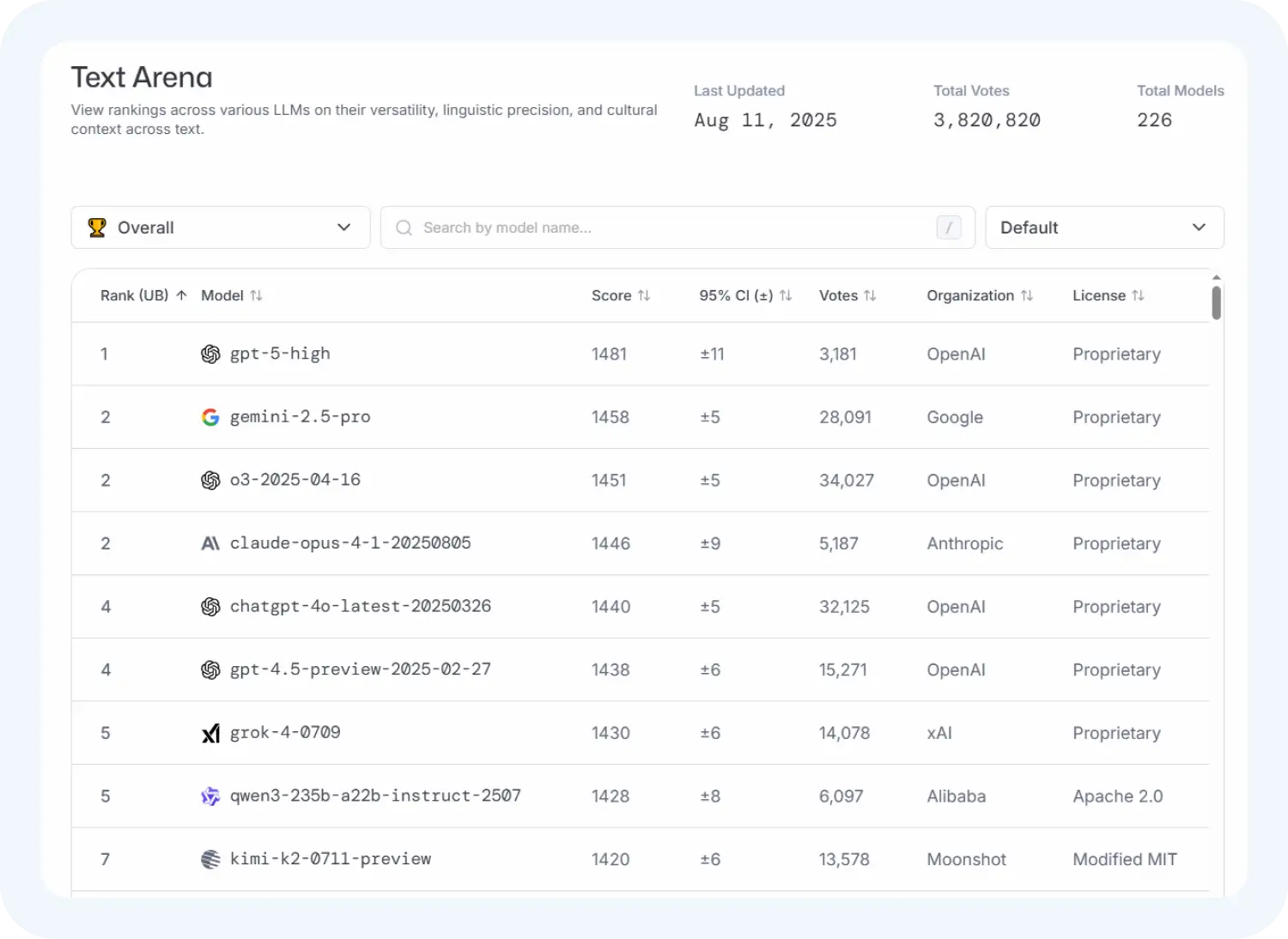Screen dimensions: 1288x939
Task: Click the OpenAI logo beside gpt-4.5-preview-2025-02-27
Action: (210, 670)
